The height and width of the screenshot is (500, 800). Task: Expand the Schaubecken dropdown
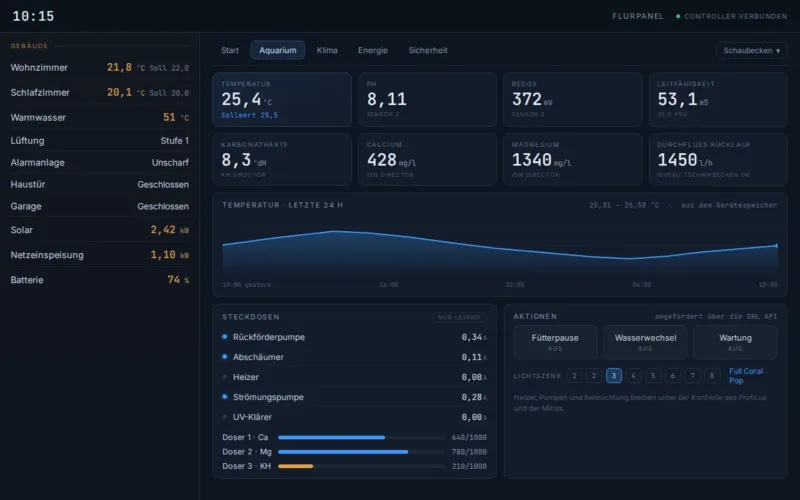coord(751,51)
